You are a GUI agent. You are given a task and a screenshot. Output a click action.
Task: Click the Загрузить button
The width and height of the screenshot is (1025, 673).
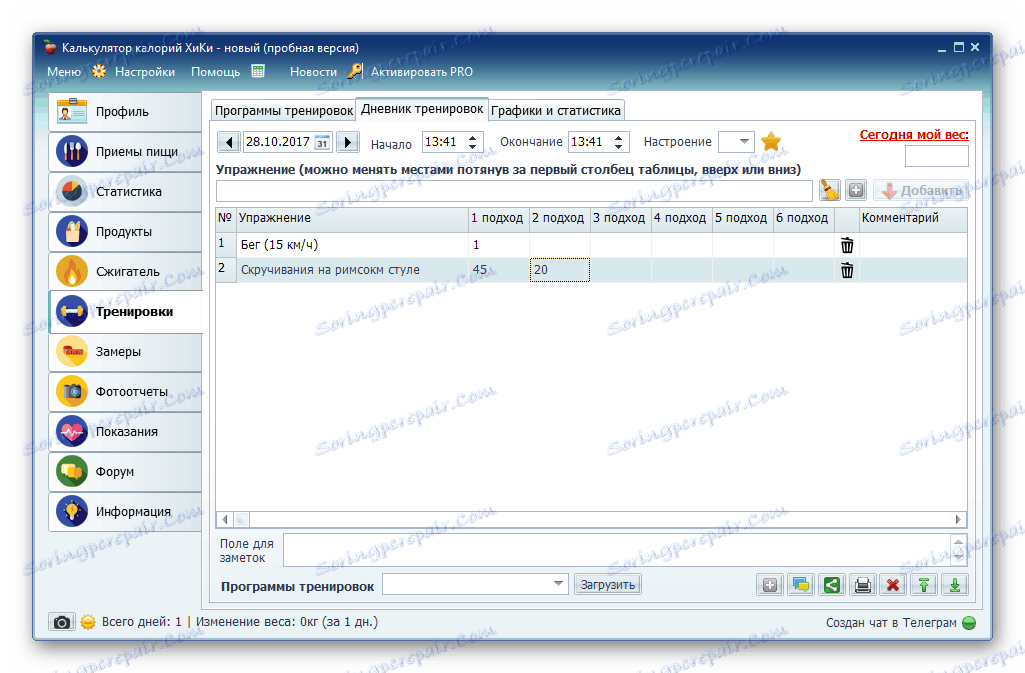click(x=607, y=584)
